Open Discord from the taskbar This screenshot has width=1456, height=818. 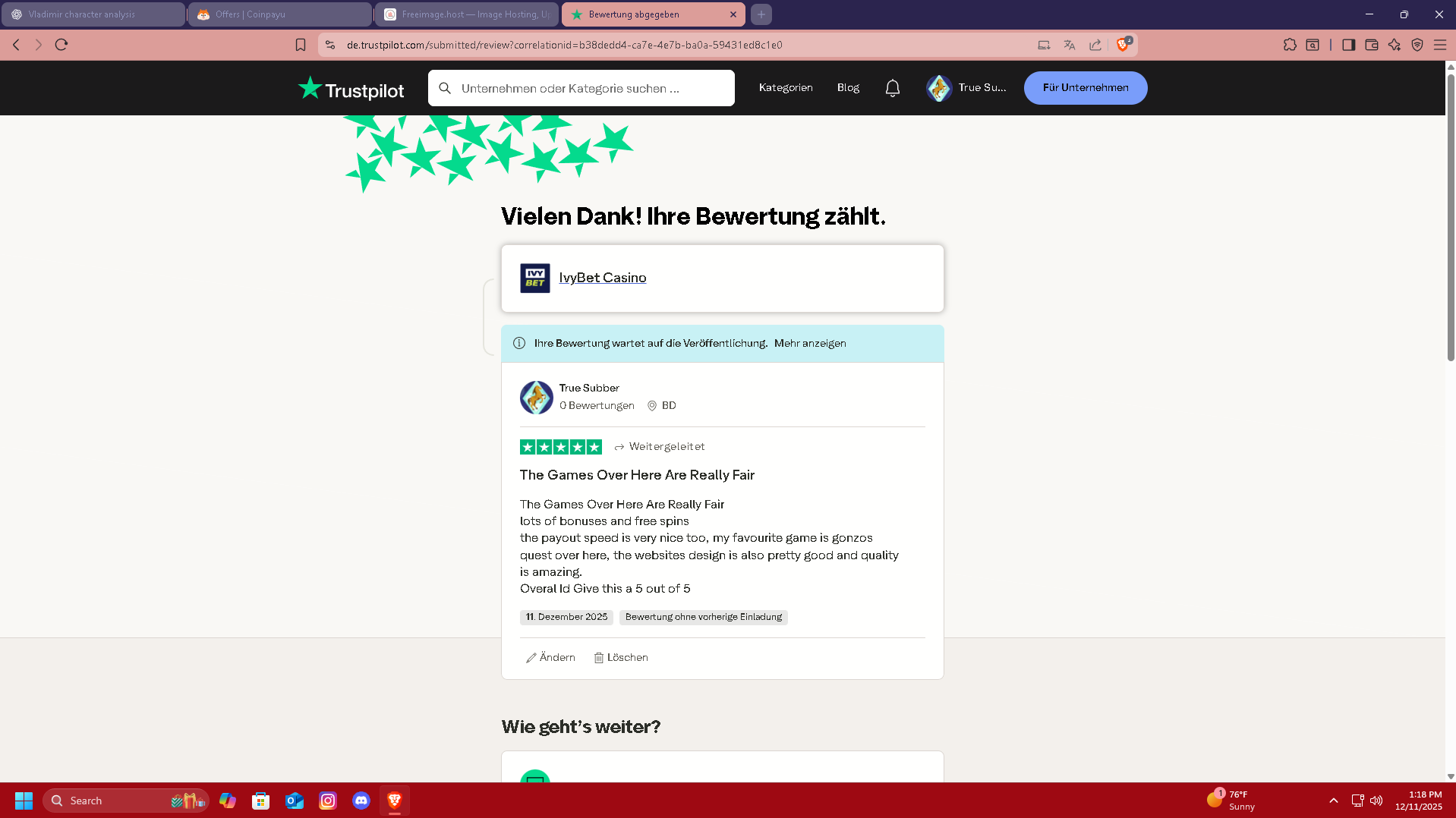pyautogui.click(x=361, y=801)
